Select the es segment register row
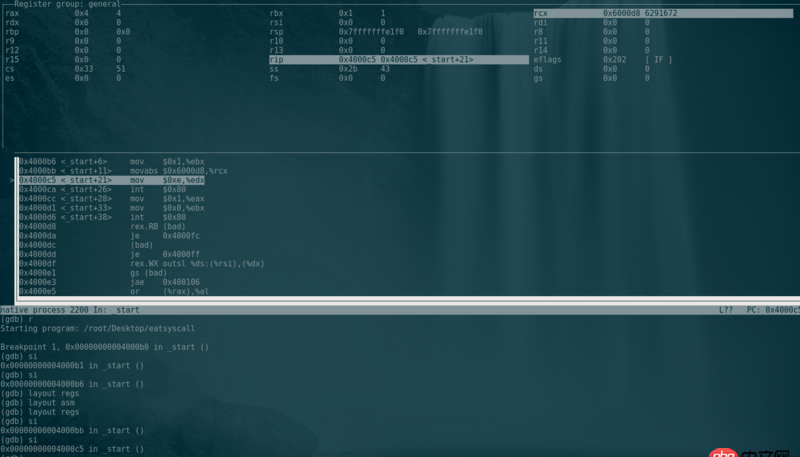800x457 pixels. click(x=64, y=78)
